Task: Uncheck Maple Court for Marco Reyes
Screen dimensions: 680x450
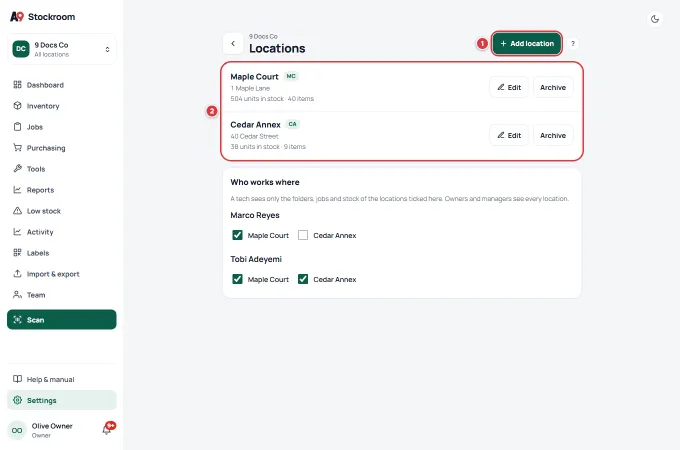Action: click(237, 235)
